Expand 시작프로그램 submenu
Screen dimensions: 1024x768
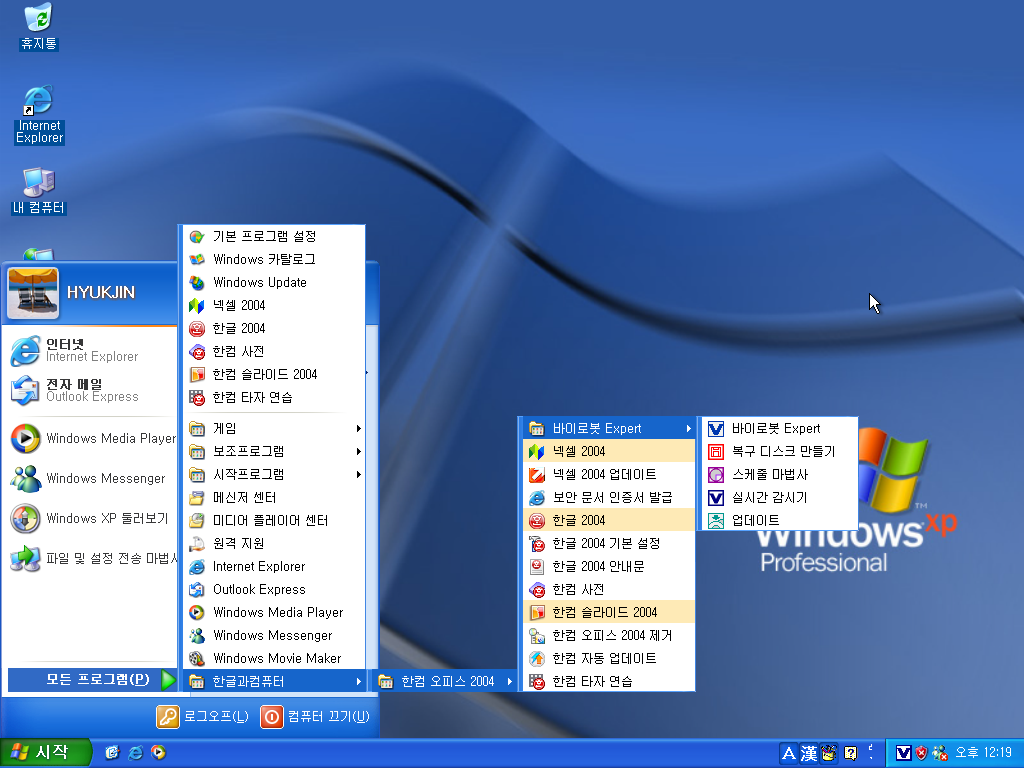coord(272,475)
